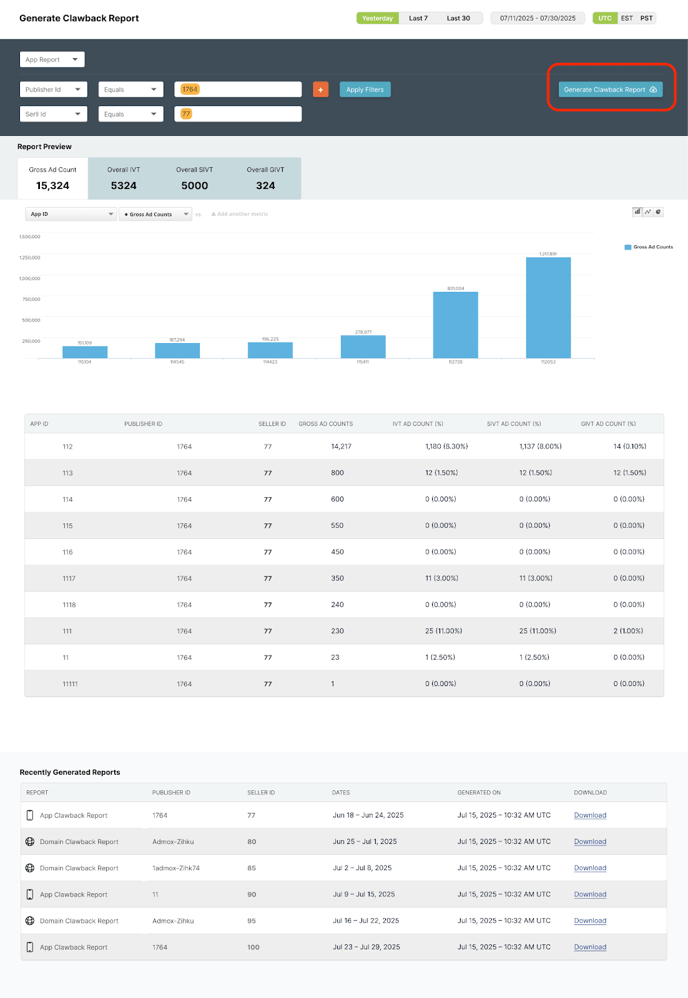Click the phone icon for Jun 18 report
This screenshot has height=998, width=688.
coord(30,815)
